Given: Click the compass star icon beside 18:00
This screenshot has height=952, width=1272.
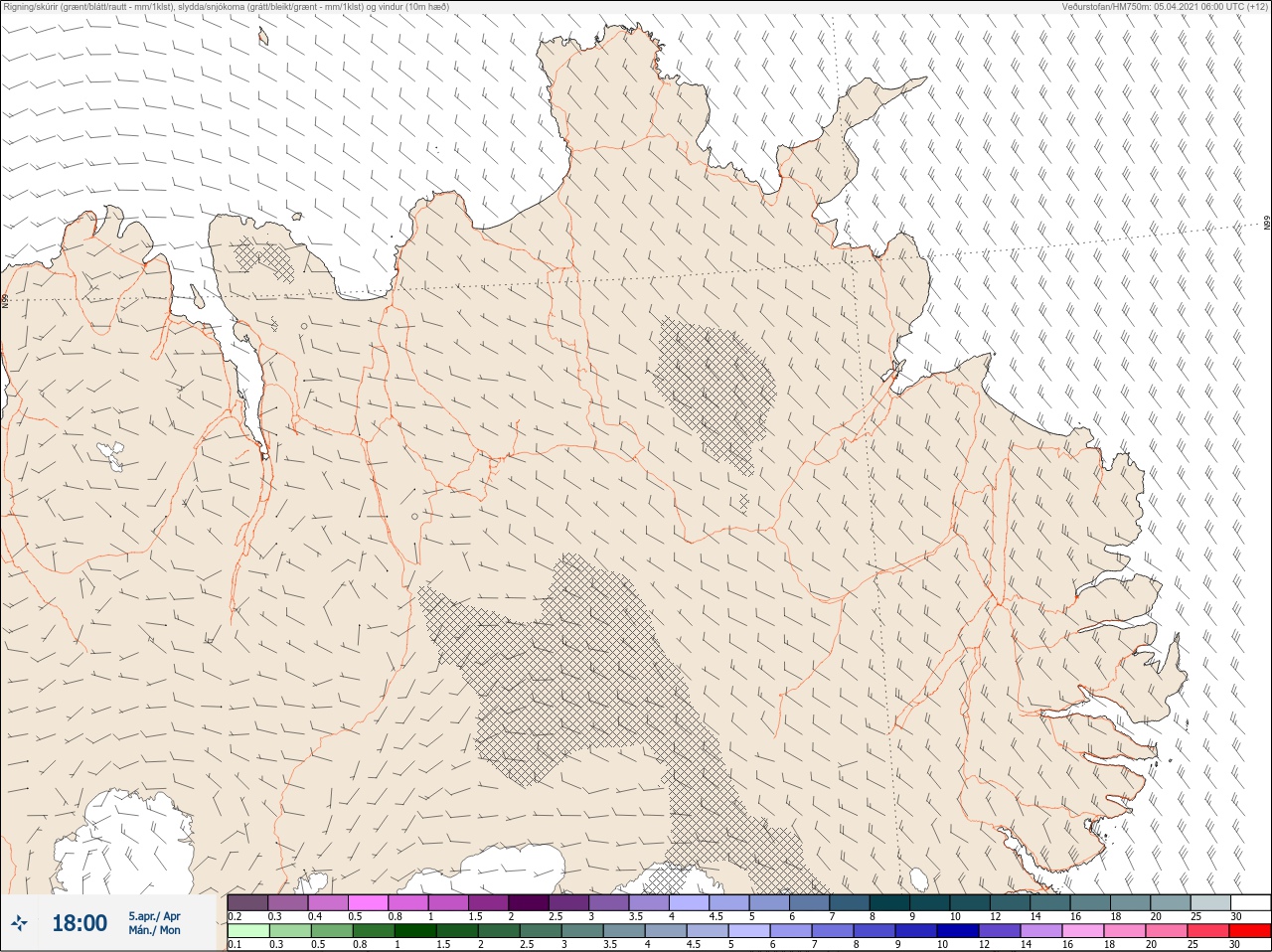Looking at the screenshot, I should point(19,924).
